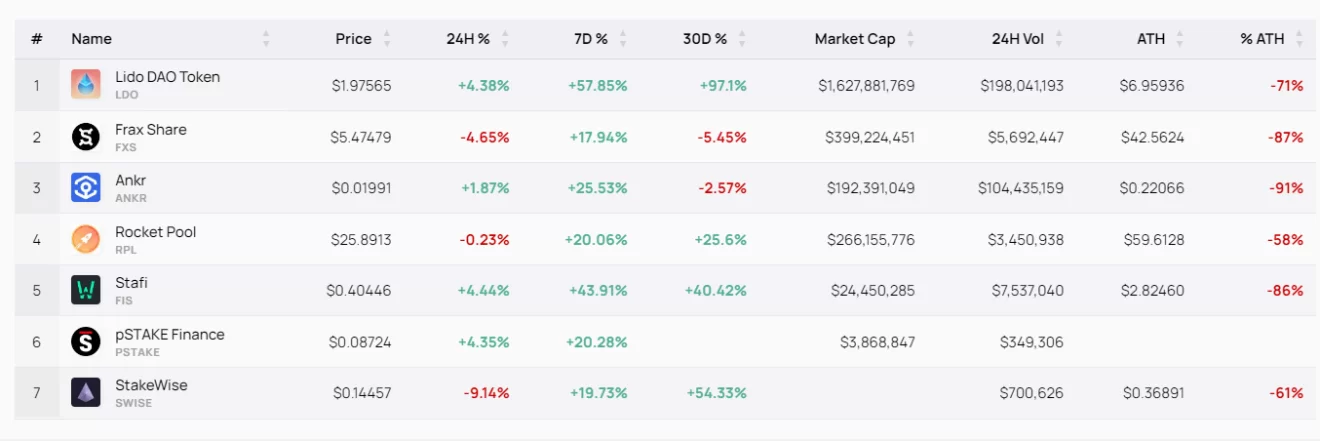
Task: Click the Ankr logo icon
Action: click(x=86, y=187)
